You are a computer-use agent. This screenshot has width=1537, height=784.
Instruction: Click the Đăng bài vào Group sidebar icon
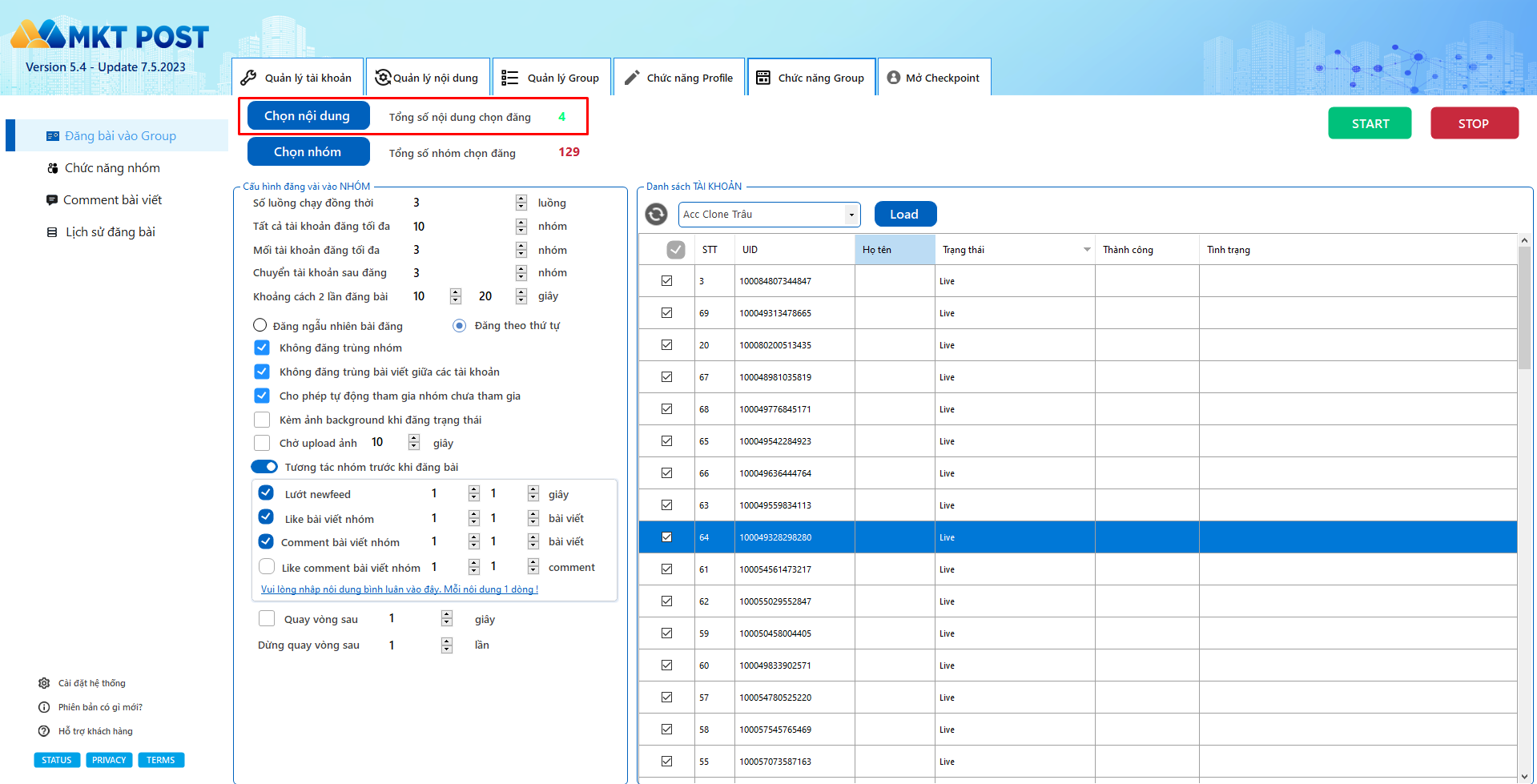tap(53, 136)
